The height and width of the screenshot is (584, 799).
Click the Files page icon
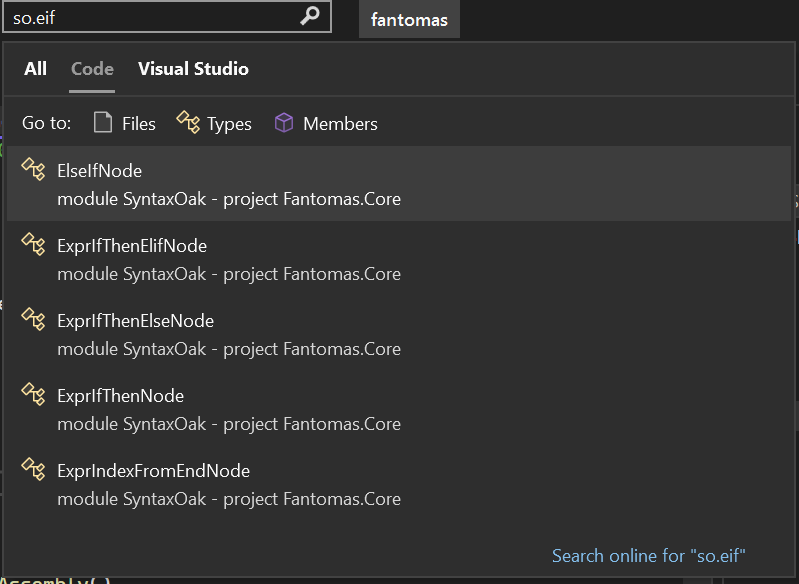pos(102,123)
